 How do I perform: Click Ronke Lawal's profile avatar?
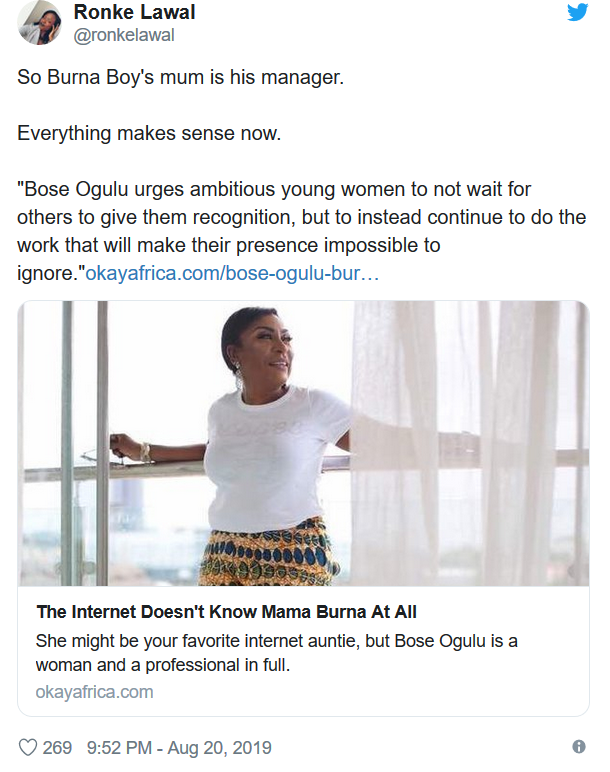pyautogui.click(x=41, y=22)
